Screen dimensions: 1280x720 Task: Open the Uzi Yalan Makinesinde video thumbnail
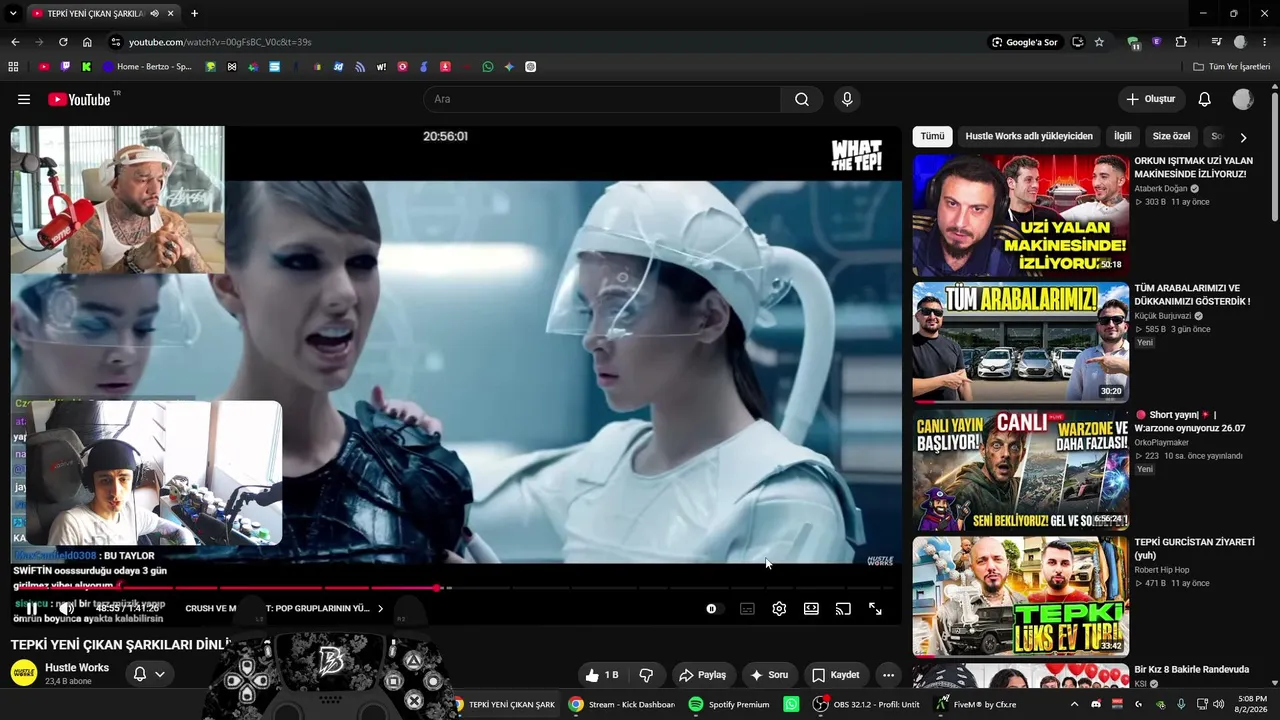point(1020,215)
